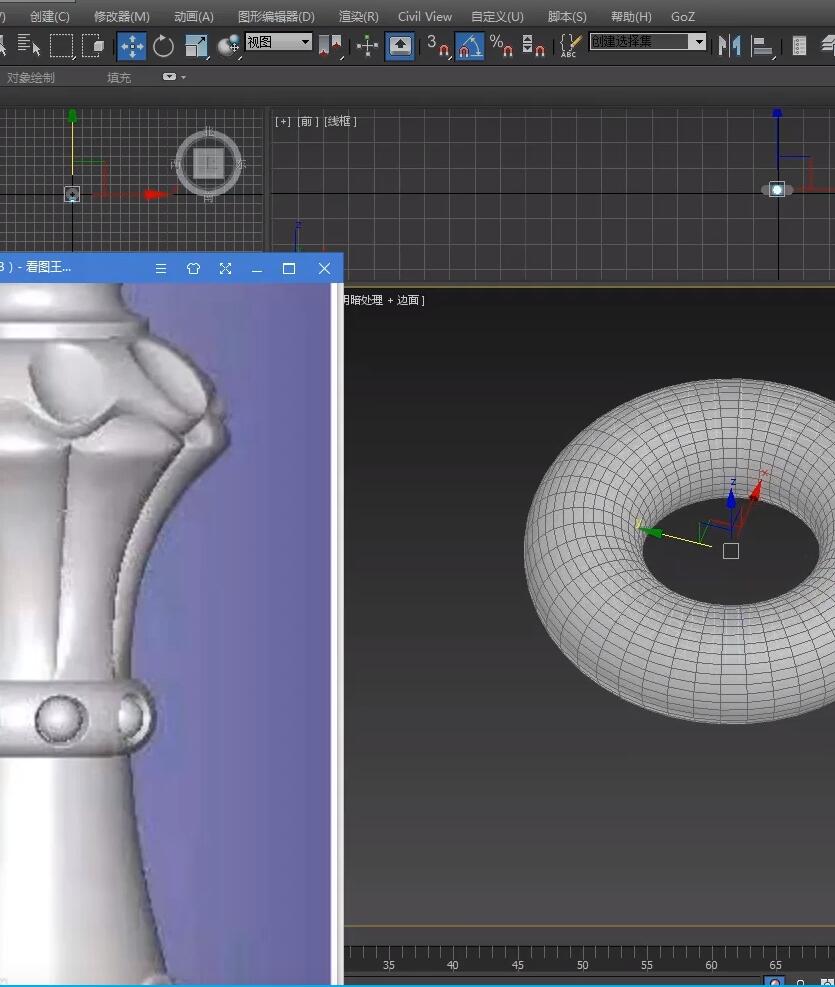Expand the 创建选择集 selection set dropdown
Screen dimensions: 835x987
click(x=700, y=43)
